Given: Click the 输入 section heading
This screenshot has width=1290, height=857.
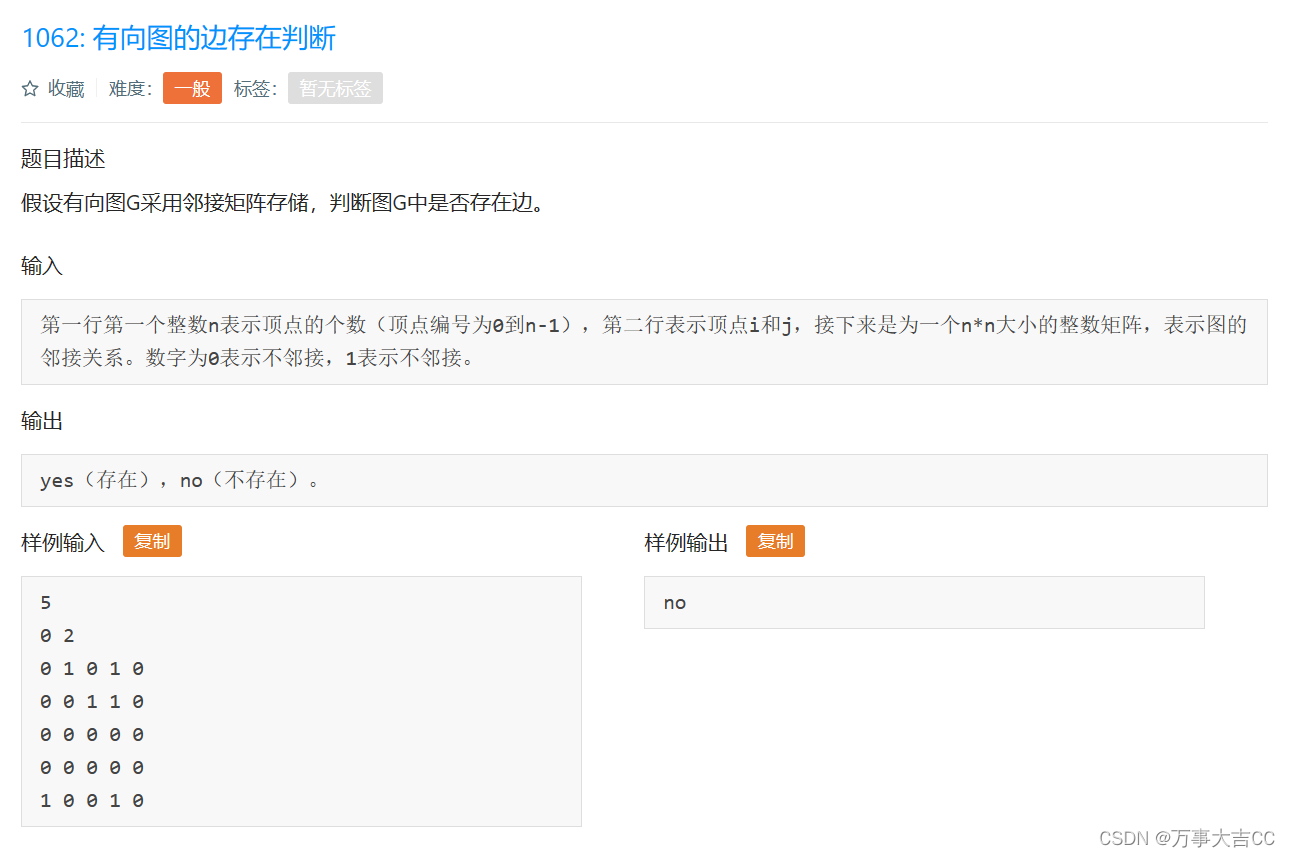Looking at the screenshot, I should 42,266.
